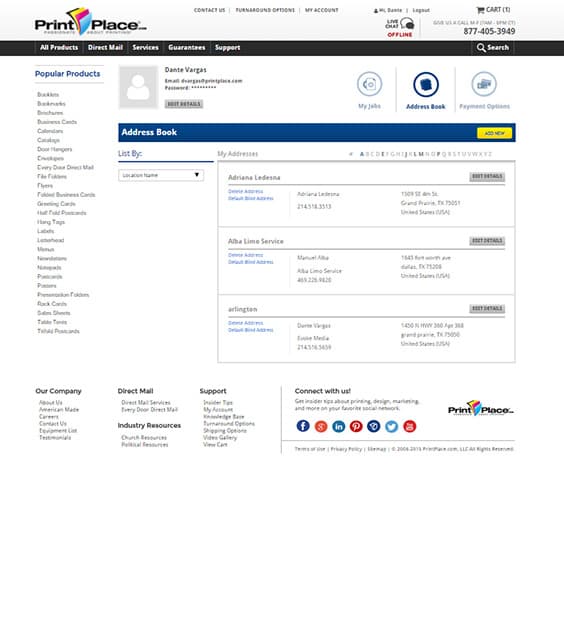
Task: Open the Live Chat offline icon
Action: pyautogui.click(x=400, y=27)
